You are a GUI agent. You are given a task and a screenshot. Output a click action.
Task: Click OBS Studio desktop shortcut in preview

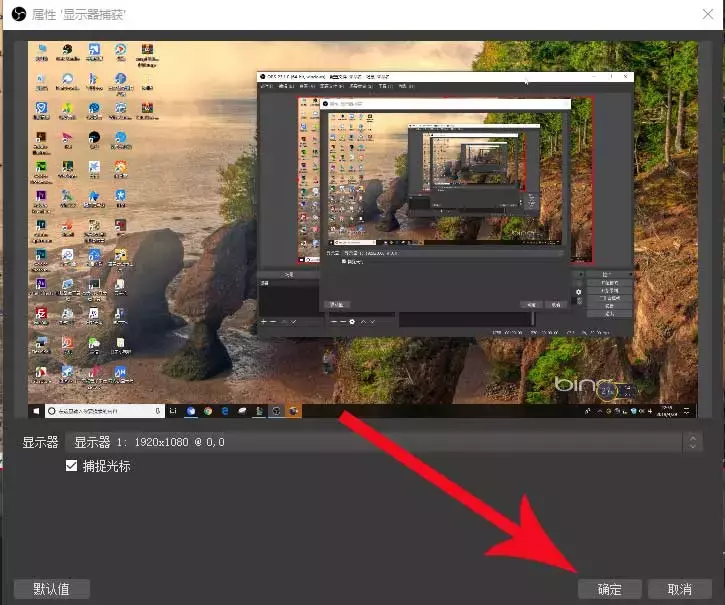67,52
